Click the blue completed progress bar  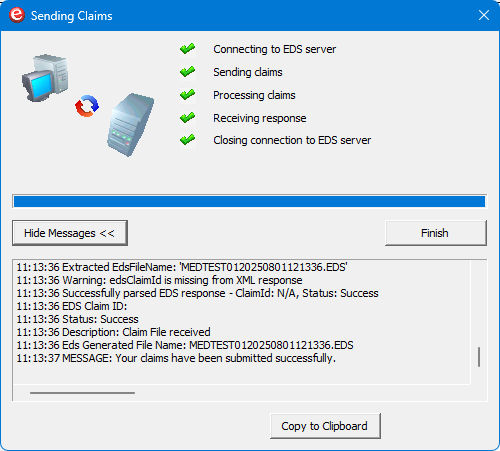click(x=249, y=202)
